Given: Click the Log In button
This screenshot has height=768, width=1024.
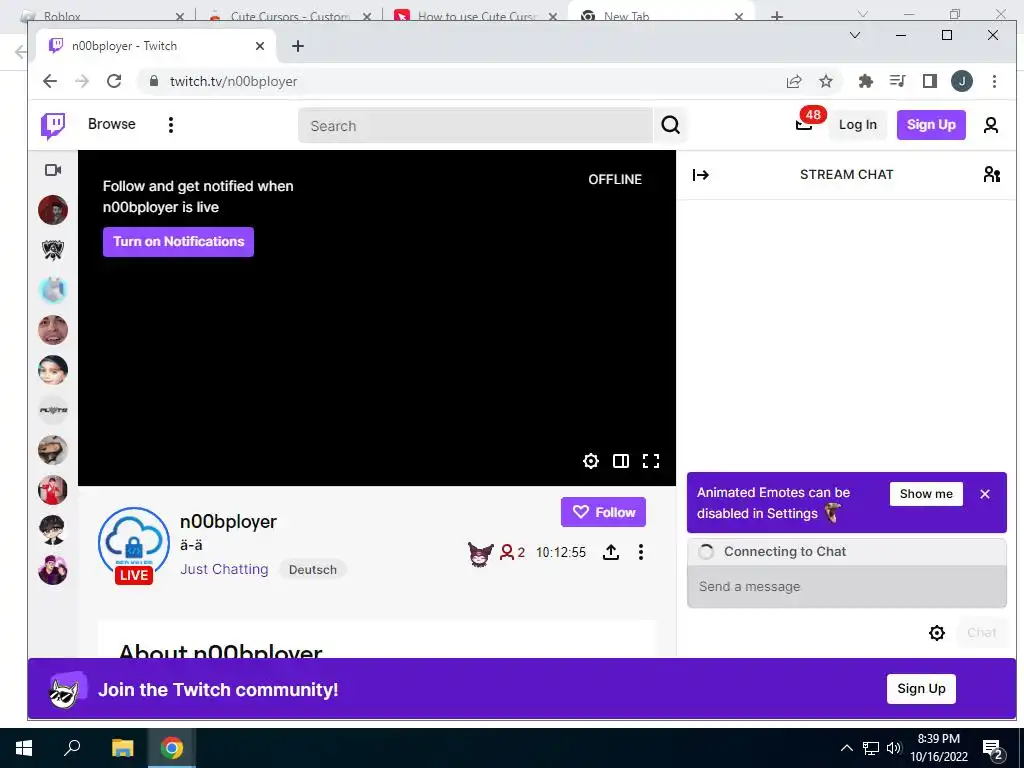Looking at the screenshot, I should (x=857, y=125).
